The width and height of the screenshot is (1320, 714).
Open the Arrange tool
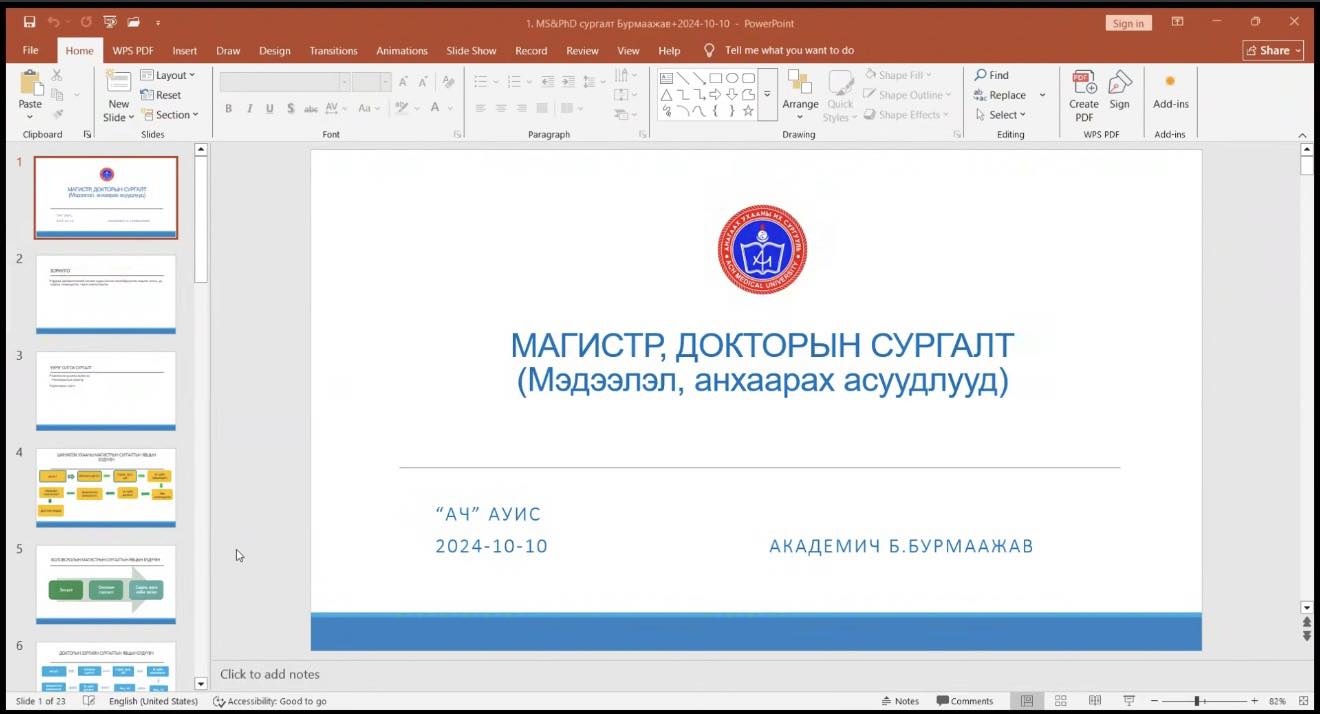coord(800,90)
